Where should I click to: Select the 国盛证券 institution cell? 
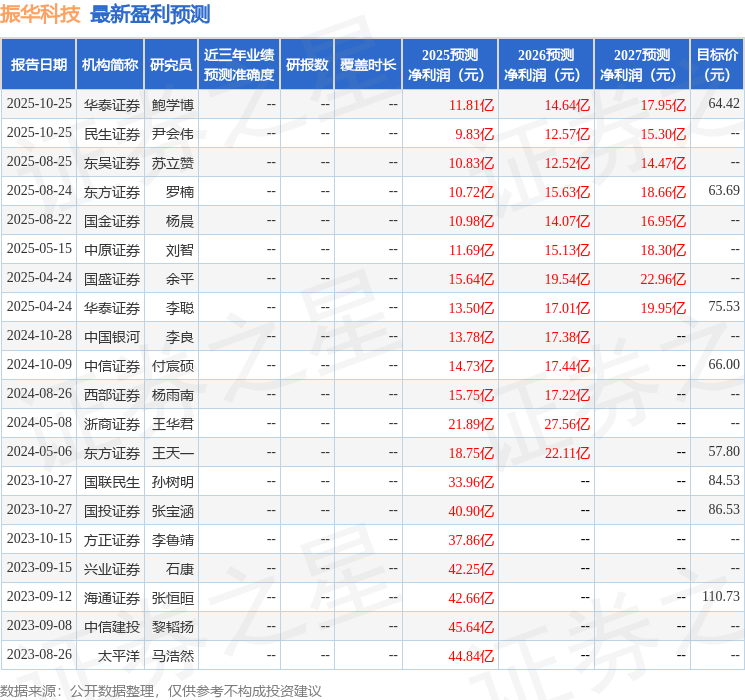coord(112,279)
